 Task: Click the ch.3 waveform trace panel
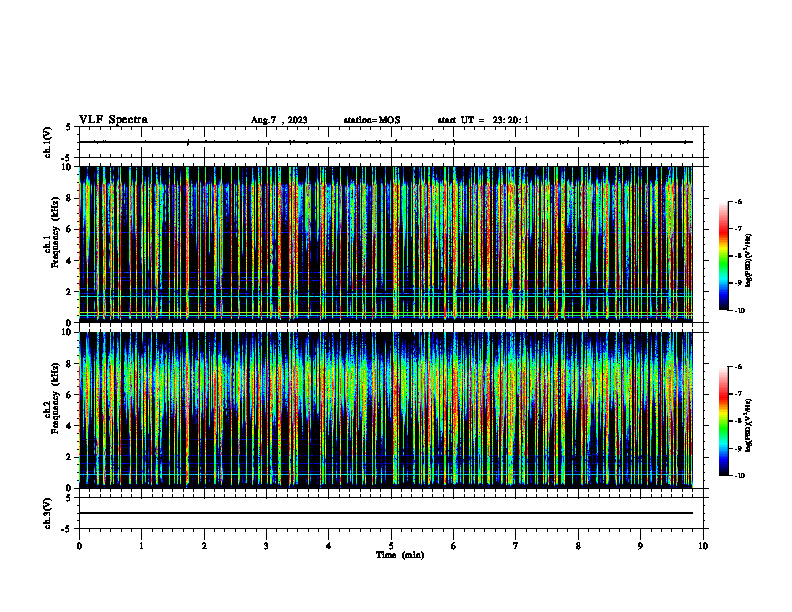click(x=391, y=513)
